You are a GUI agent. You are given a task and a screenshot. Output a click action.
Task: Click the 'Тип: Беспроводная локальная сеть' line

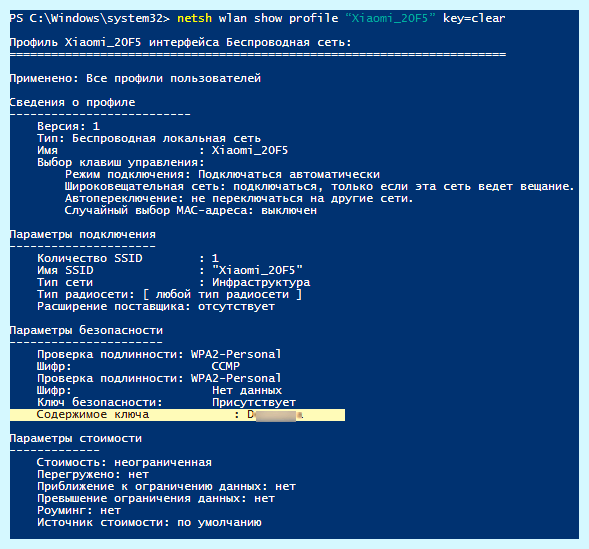(149, 138)
